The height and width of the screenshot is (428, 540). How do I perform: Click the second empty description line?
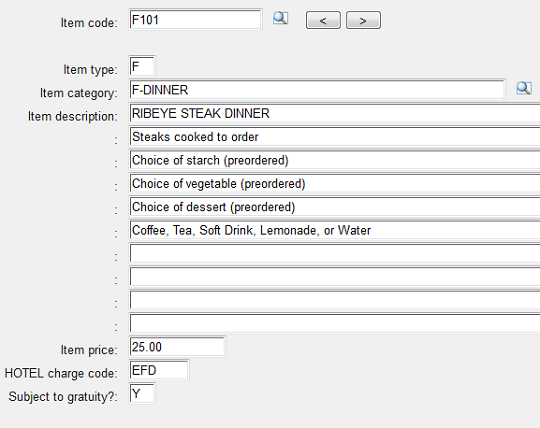tap(335, 277)
